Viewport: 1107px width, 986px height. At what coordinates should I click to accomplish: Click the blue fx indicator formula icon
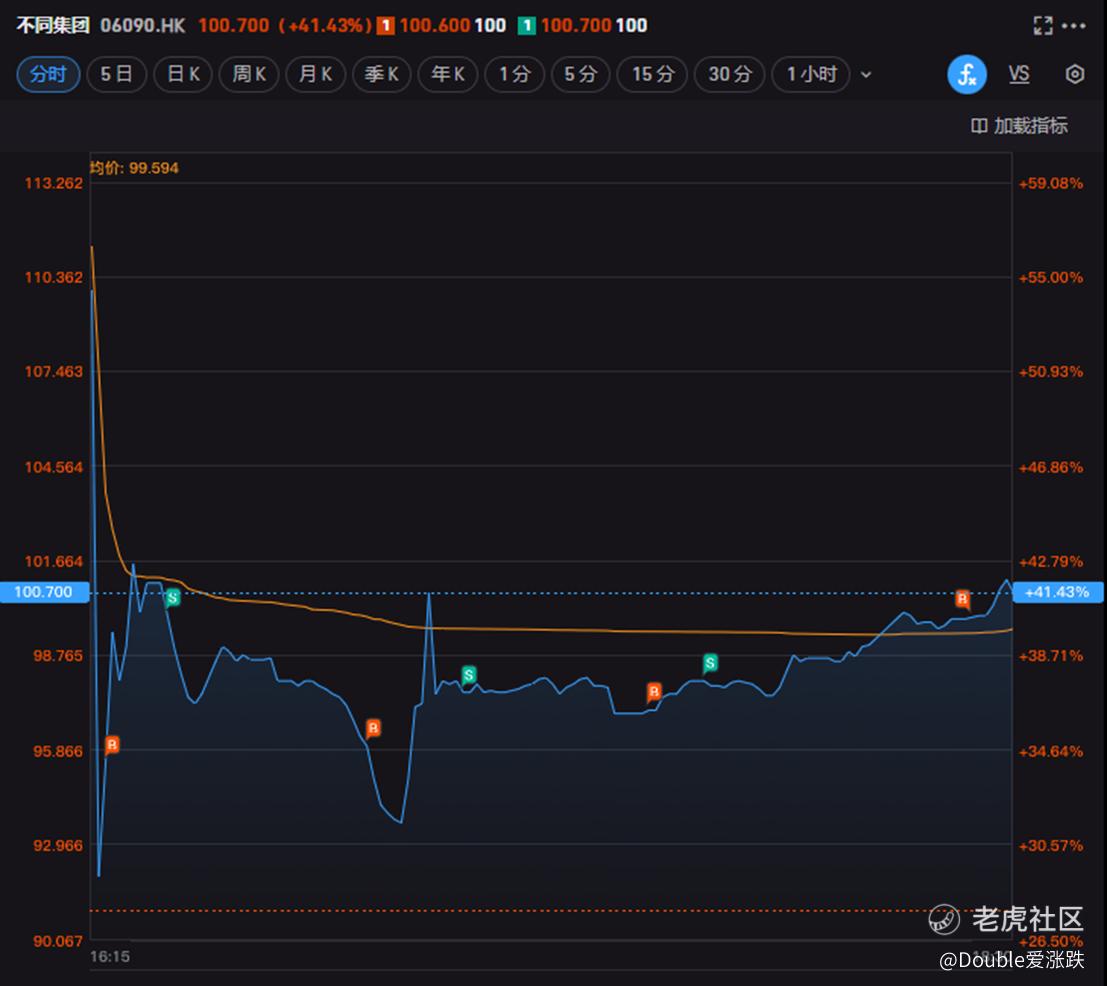coord(967,75)
